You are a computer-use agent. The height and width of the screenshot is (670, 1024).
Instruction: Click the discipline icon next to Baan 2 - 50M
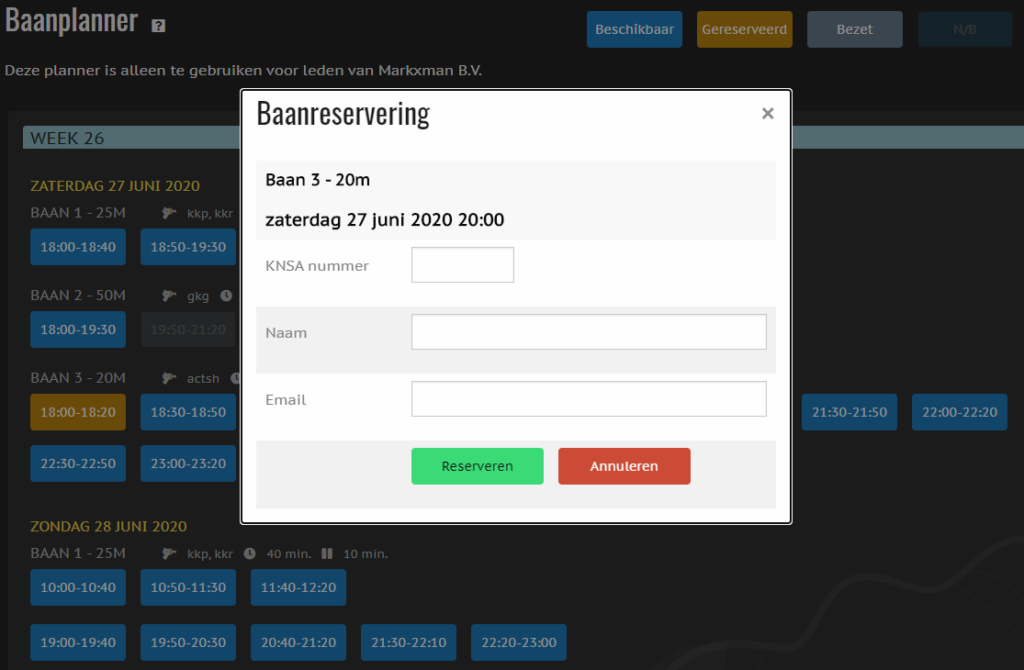pos(169,296)
